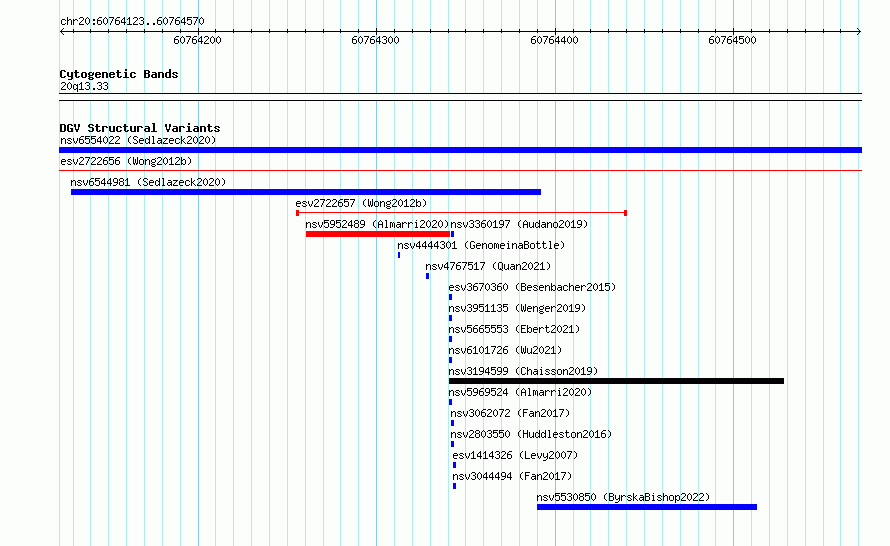Click nsv5969524 (Almarri2020) label
This screenshot has height=546, width=890.
[520, 392]
